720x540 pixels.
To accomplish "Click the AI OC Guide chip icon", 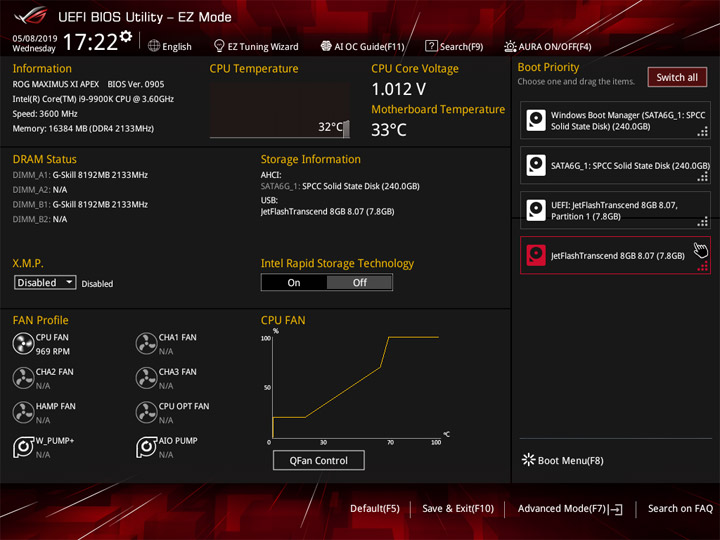I will click(x=326, y=46).
